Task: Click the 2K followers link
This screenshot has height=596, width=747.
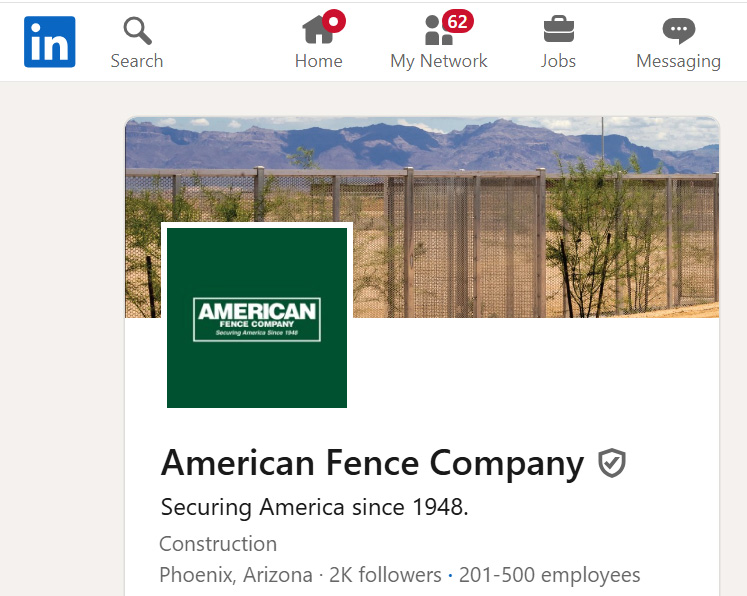Action: pyautogui.click(x=385, y=575)
